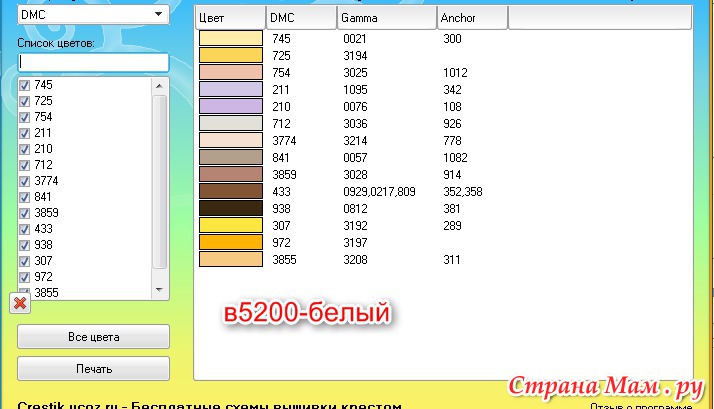Click the red X delete icon
Viewport: 714px width, 409px height.
18,303
